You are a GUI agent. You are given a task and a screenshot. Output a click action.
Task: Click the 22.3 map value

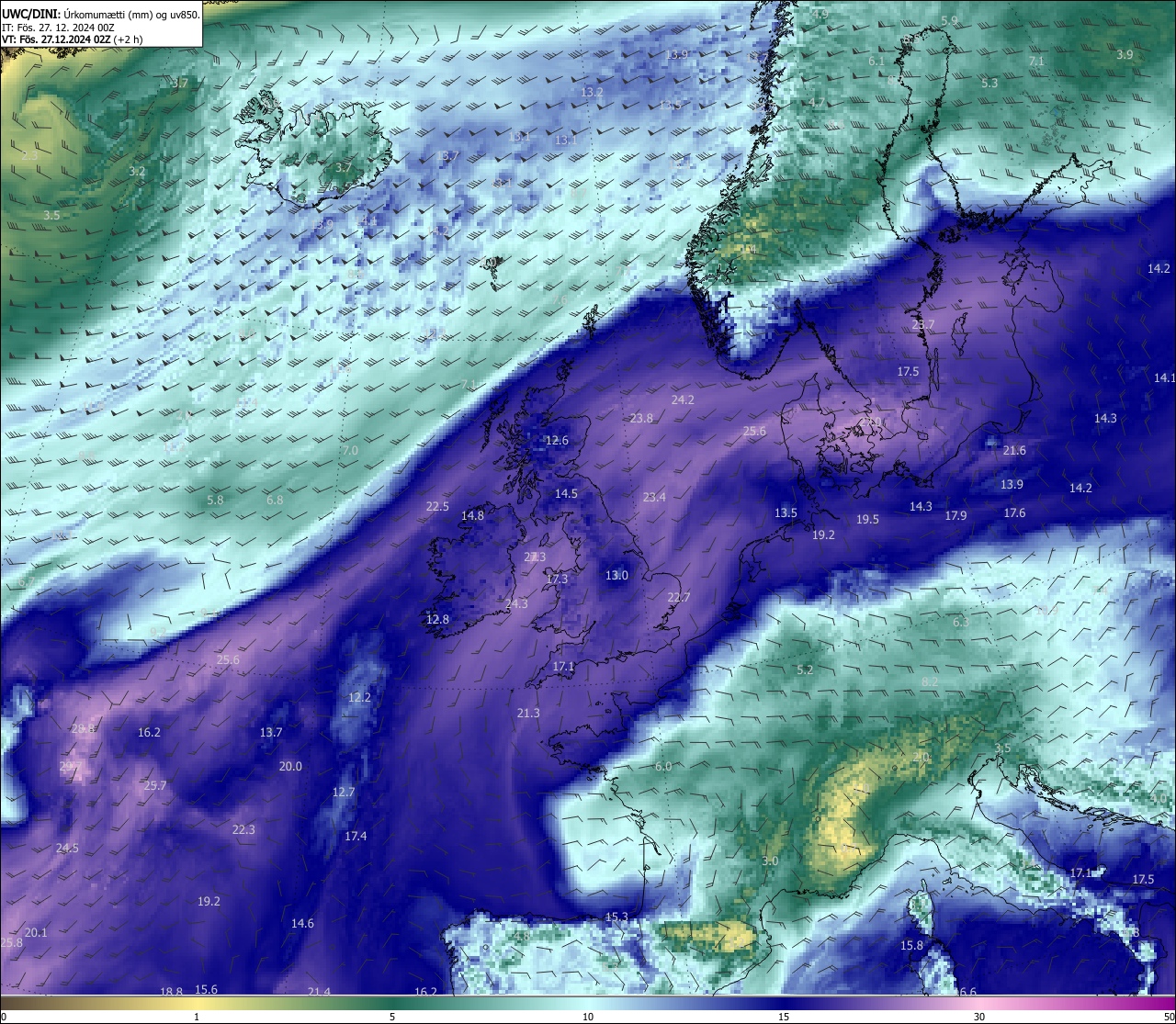click(x=243, y=830)
